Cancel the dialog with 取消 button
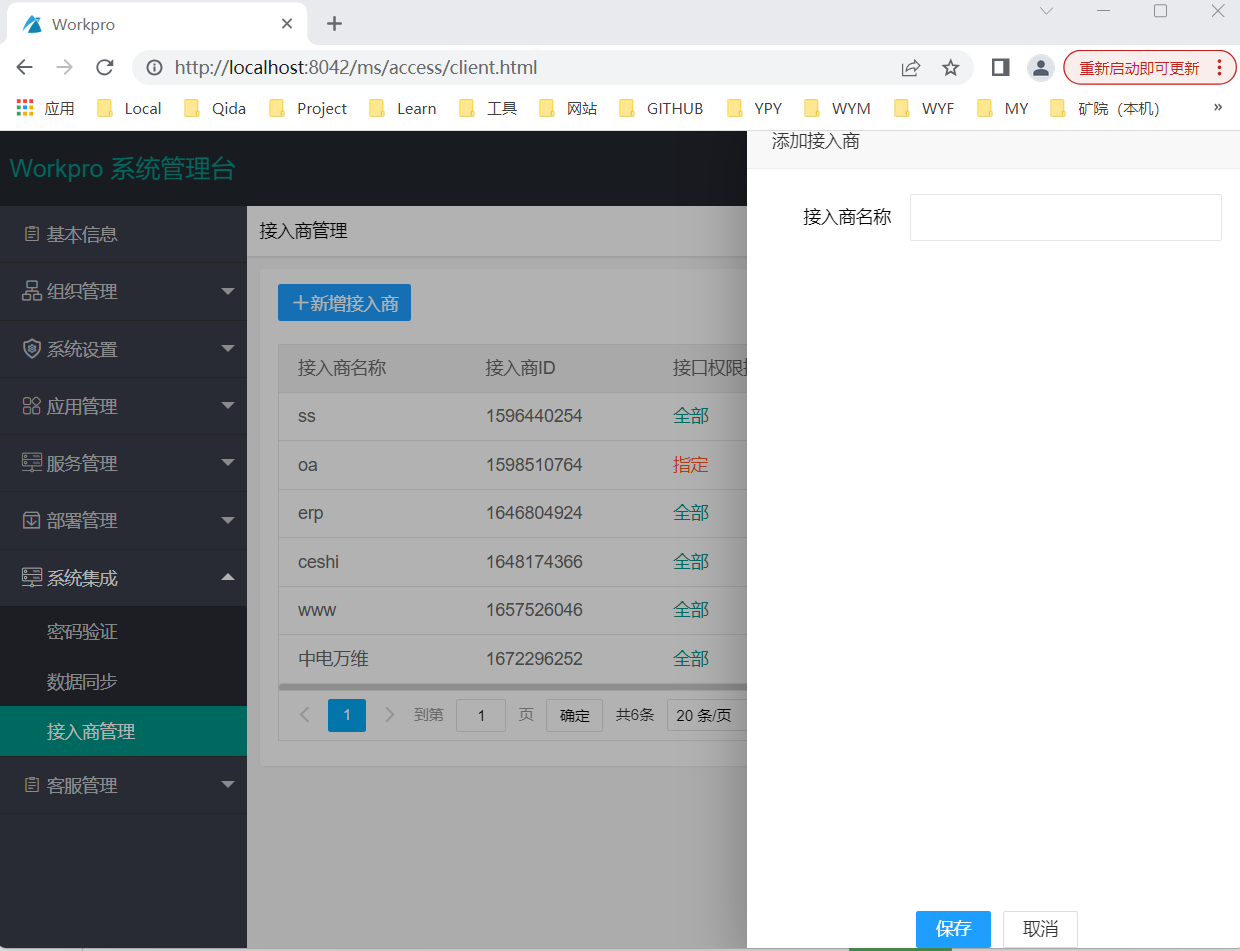 point(1040,929)
